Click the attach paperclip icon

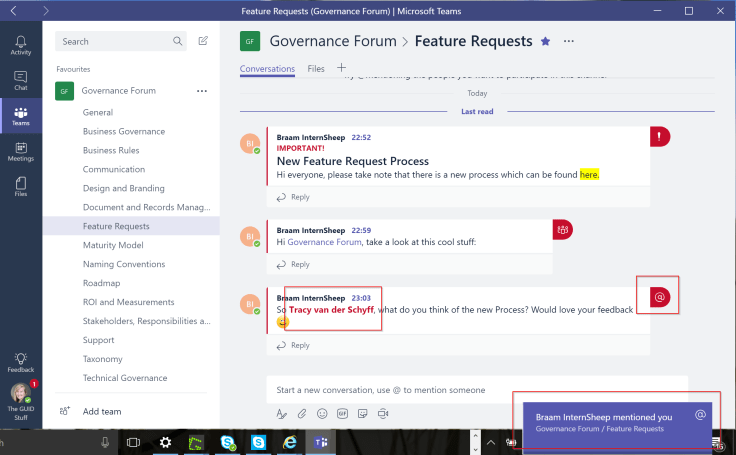point(301,413)
